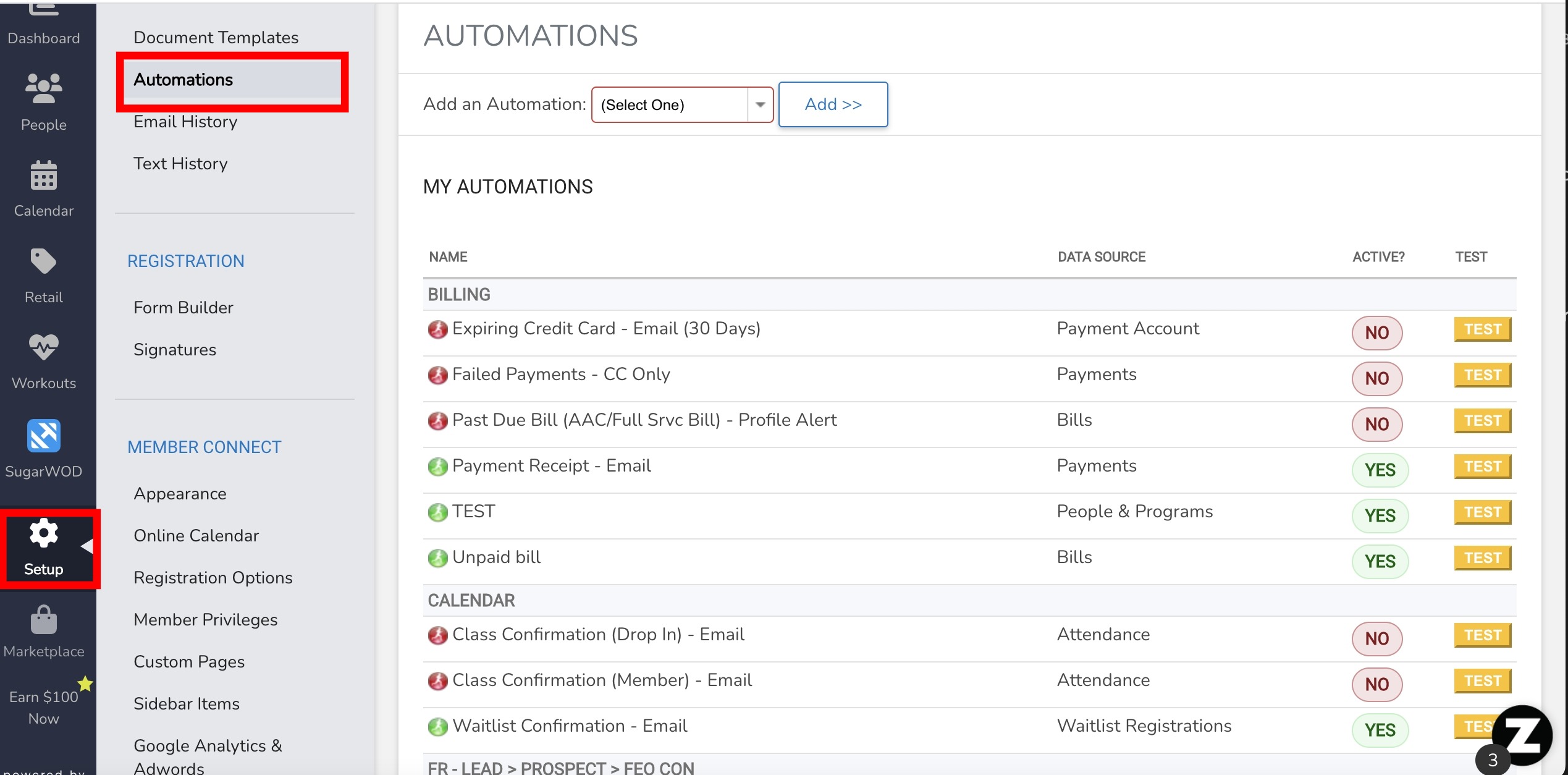The width and height of the screenshot is (1568, 775).
Task: Click status icon beside Past Due Bill
Action: click(437, 421)
